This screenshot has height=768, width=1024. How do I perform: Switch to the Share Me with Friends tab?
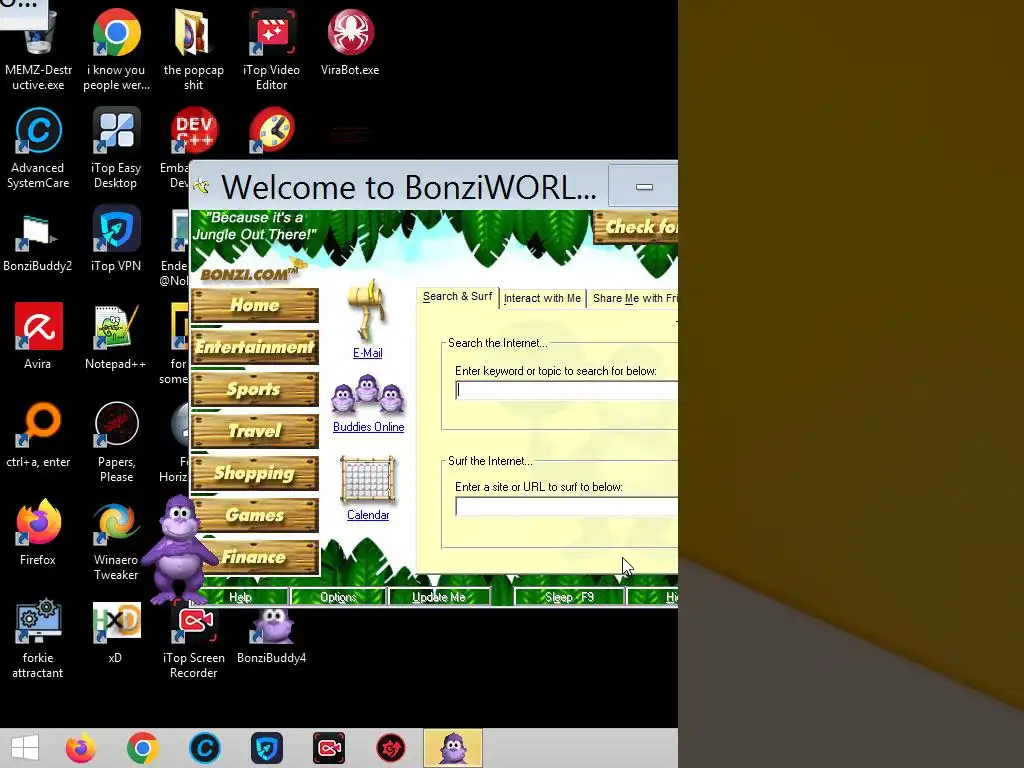[x=633, y=298]
